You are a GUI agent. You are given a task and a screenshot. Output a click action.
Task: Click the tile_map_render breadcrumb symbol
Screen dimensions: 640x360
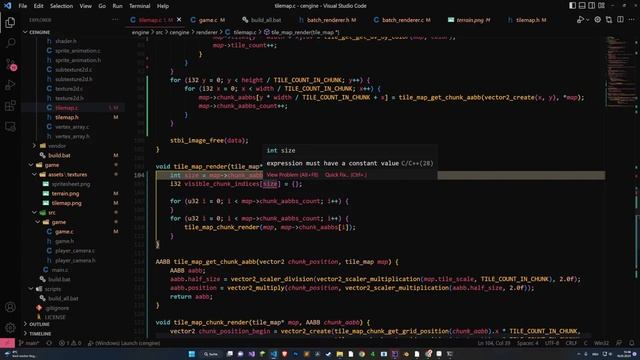301,32
